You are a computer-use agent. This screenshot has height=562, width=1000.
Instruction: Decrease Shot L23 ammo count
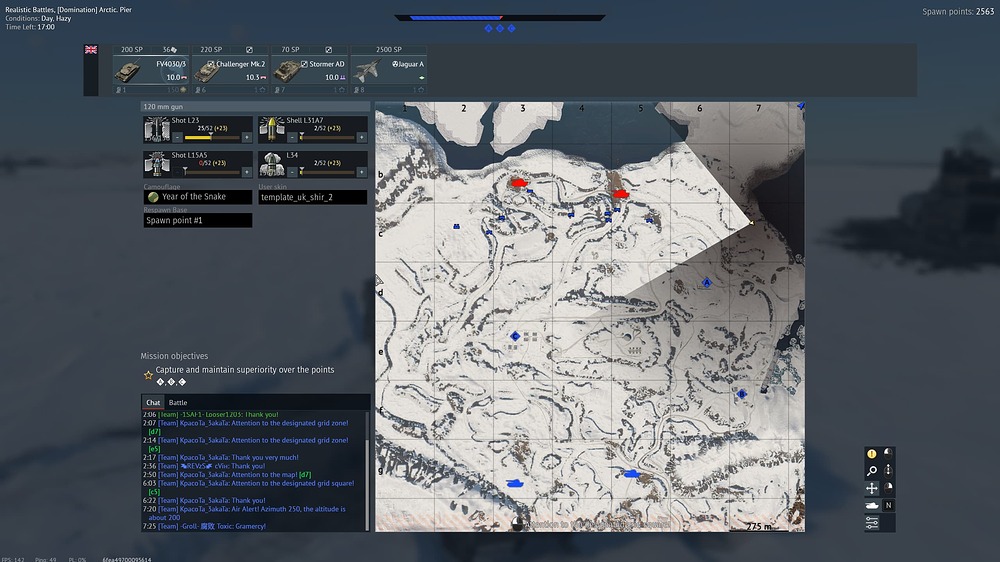pos(177,137)
